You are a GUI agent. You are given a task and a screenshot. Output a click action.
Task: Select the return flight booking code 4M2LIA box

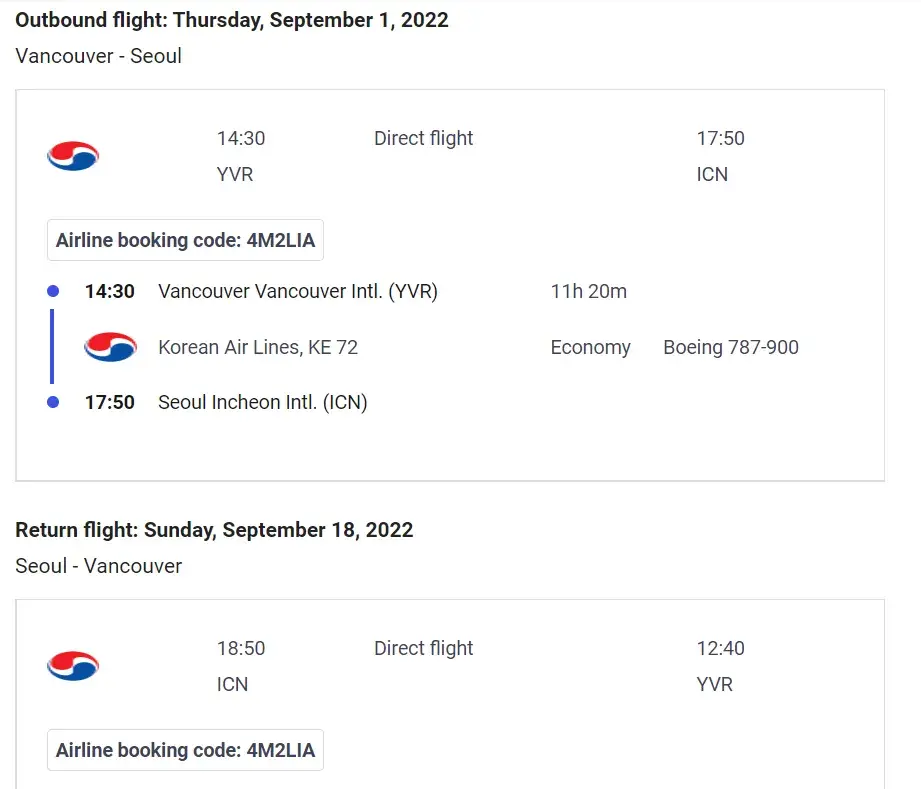[x=185, y=750]
